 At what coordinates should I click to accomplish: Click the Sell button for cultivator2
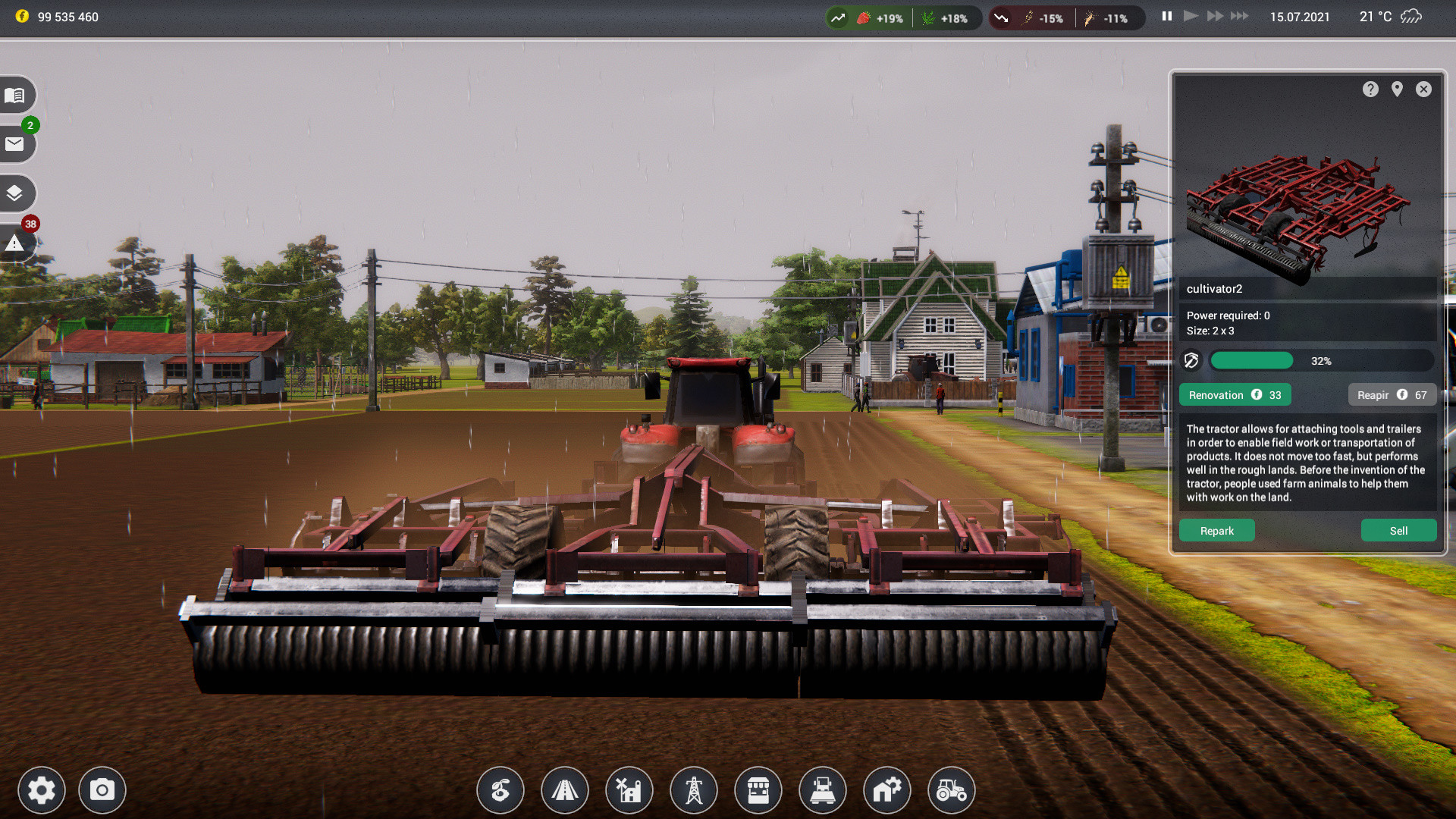pos(1398,530)
